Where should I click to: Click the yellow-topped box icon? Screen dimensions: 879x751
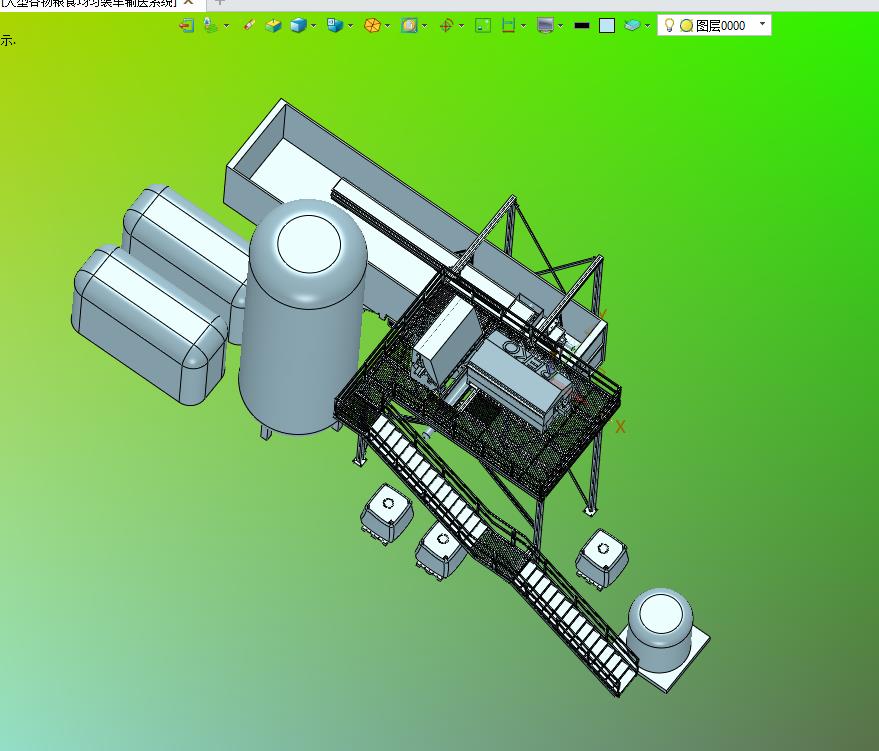tap(274, 25)
